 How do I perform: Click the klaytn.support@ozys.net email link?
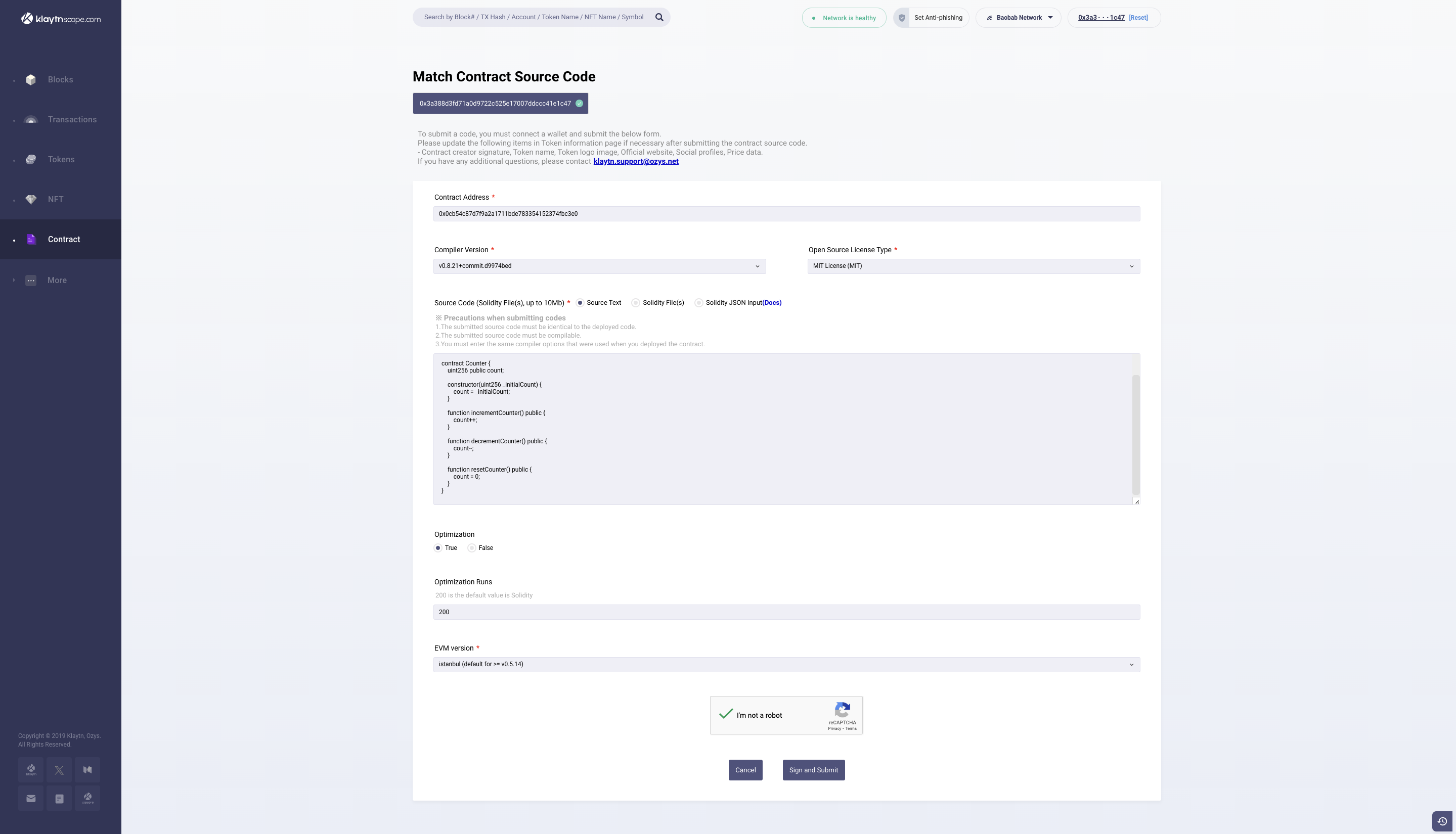point(636,162)
